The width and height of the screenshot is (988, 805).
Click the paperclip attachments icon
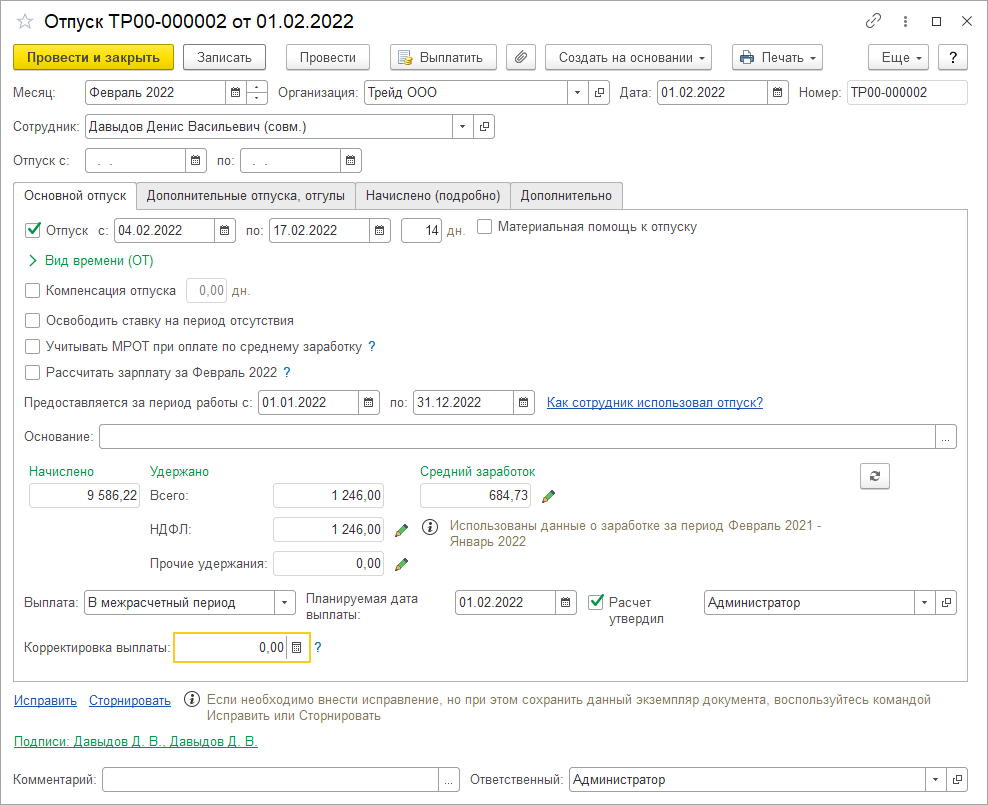pos(520,57)
